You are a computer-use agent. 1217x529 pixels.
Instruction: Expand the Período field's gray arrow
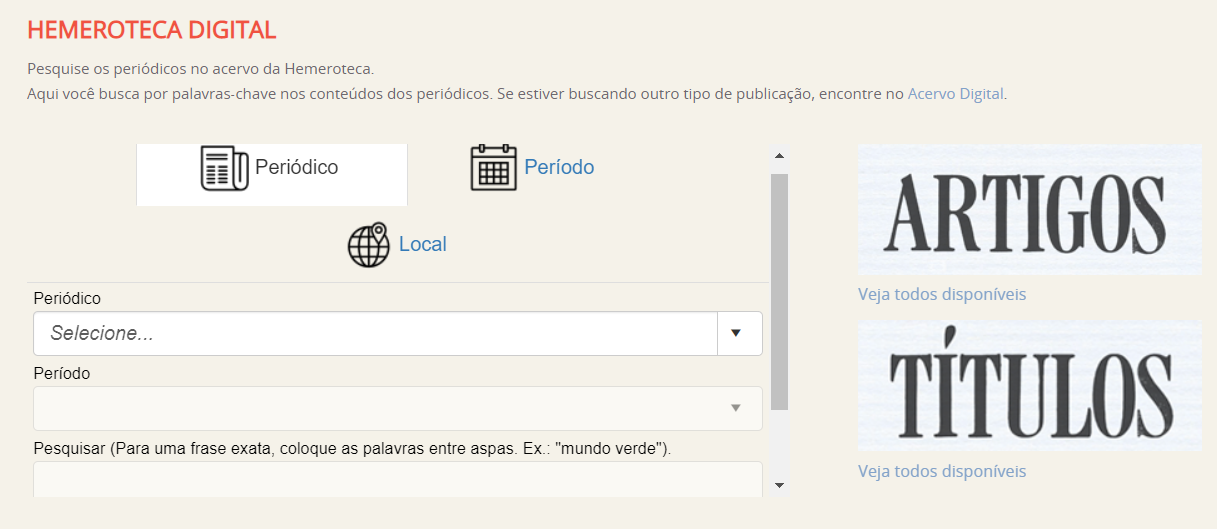736,408
